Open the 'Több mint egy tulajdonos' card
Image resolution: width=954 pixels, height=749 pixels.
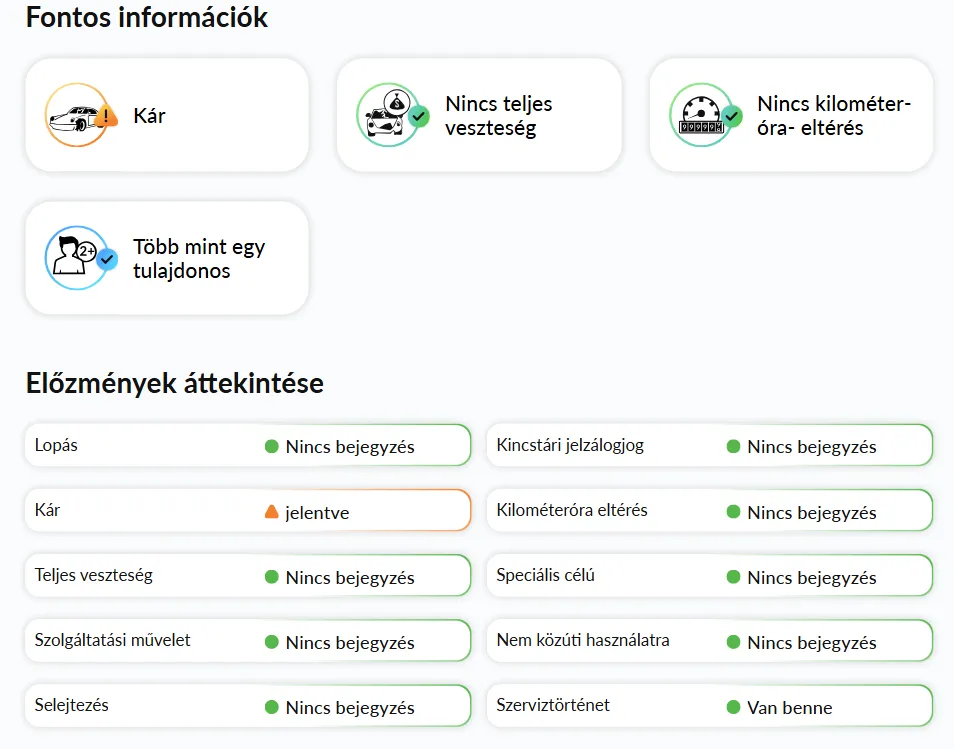pos(167,258)
